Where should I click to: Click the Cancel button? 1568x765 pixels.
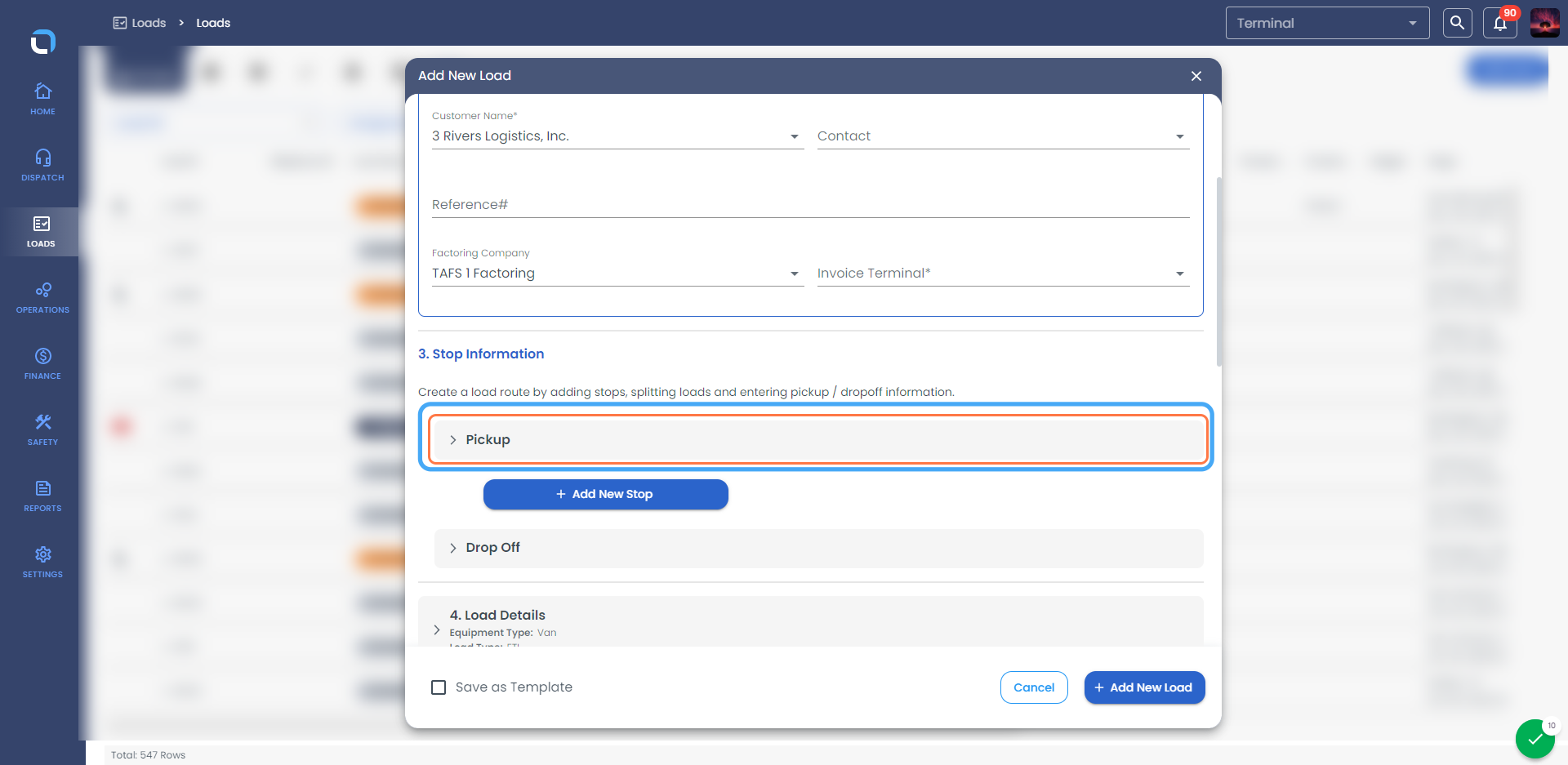(x=1034, y=687)
